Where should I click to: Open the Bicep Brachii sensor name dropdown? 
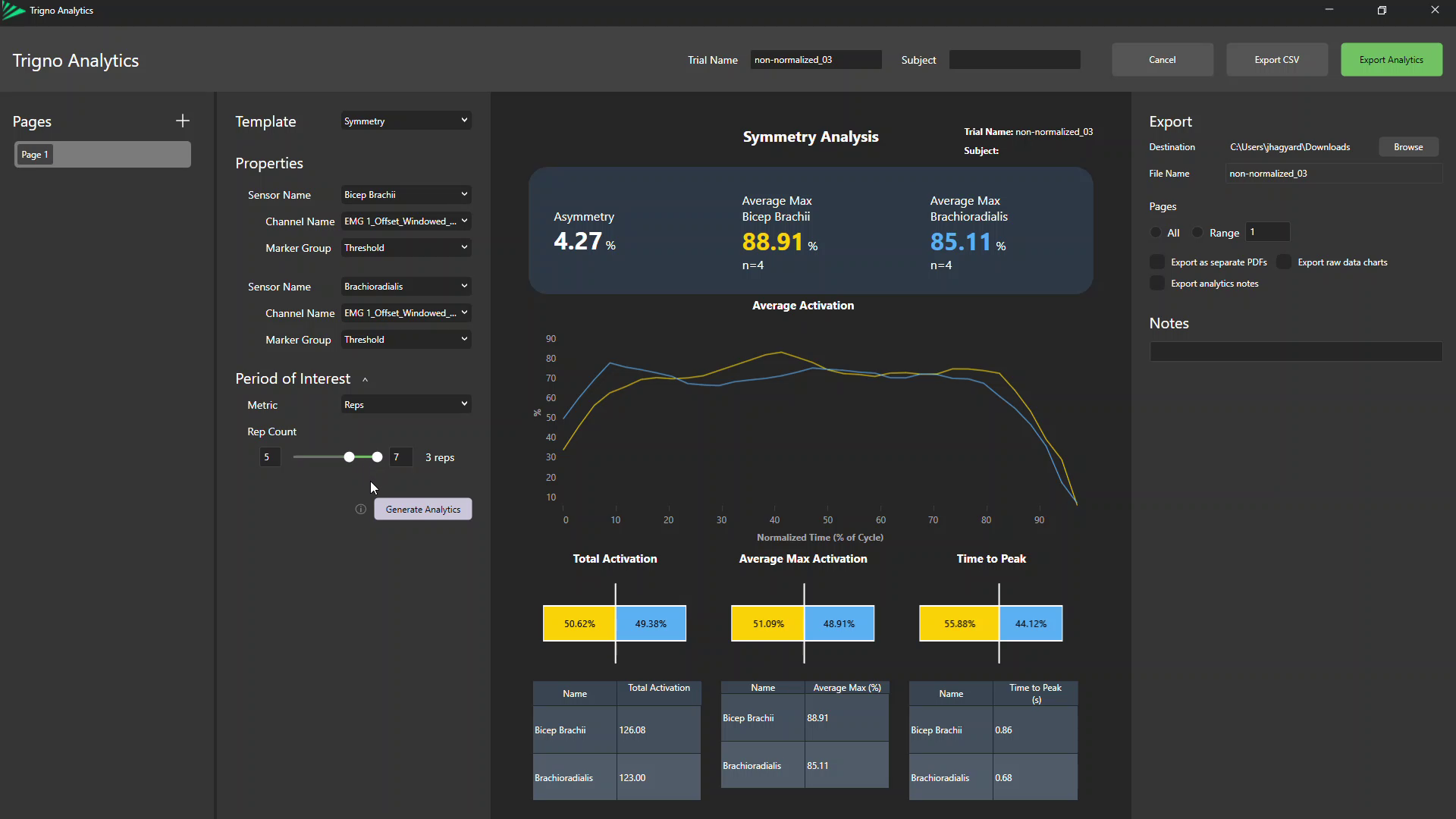pyautogui.click(x=406, y=195)
